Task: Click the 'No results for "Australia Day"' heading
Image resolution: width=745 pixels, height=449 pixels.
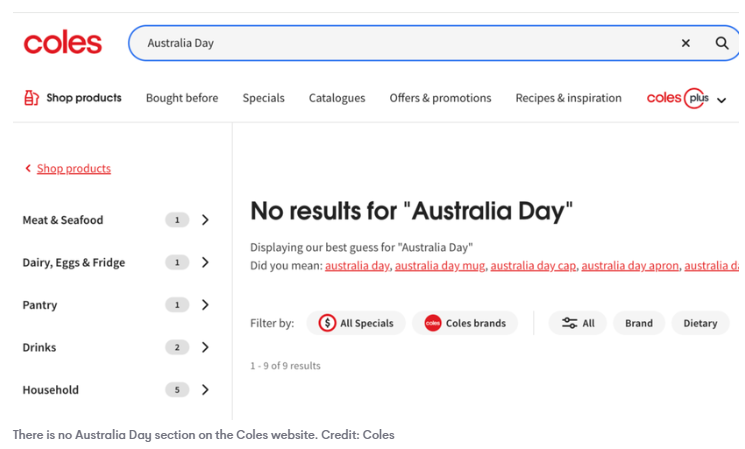Action: coord(411,211)
